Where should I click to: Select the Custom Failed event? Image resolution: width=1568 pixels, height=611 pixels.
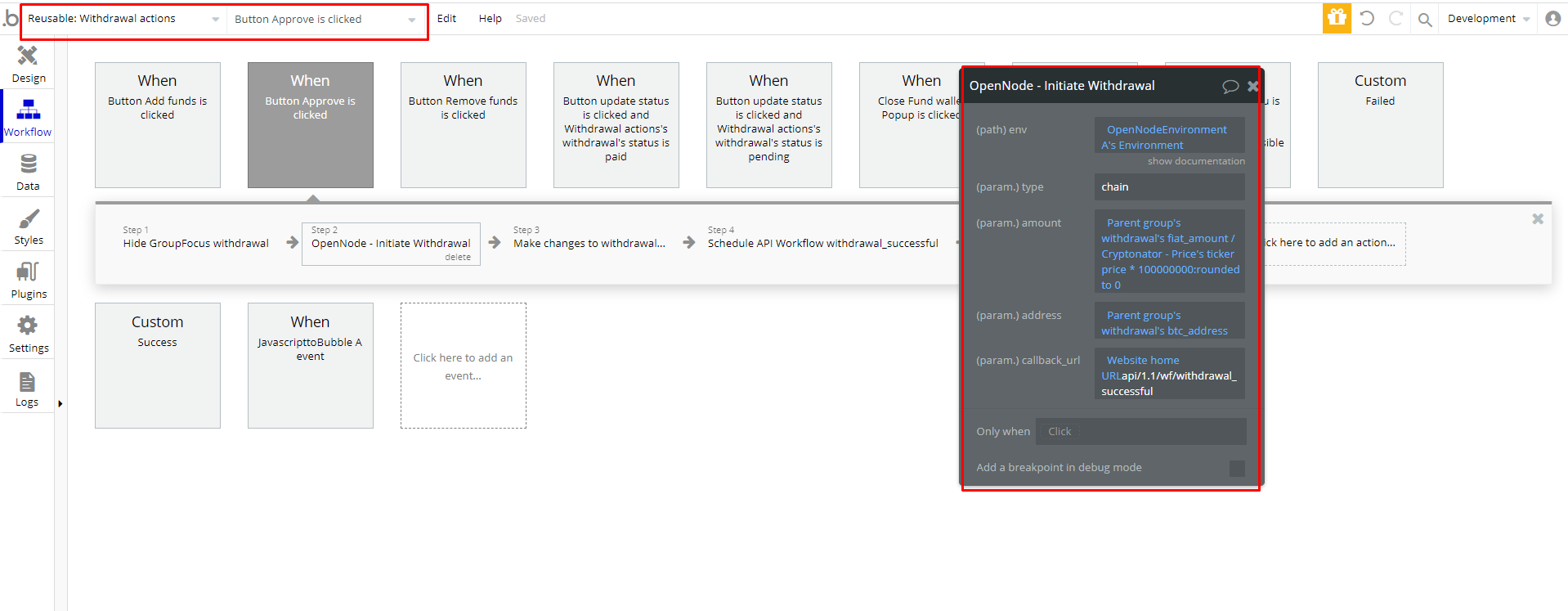tap(1381, 125)
